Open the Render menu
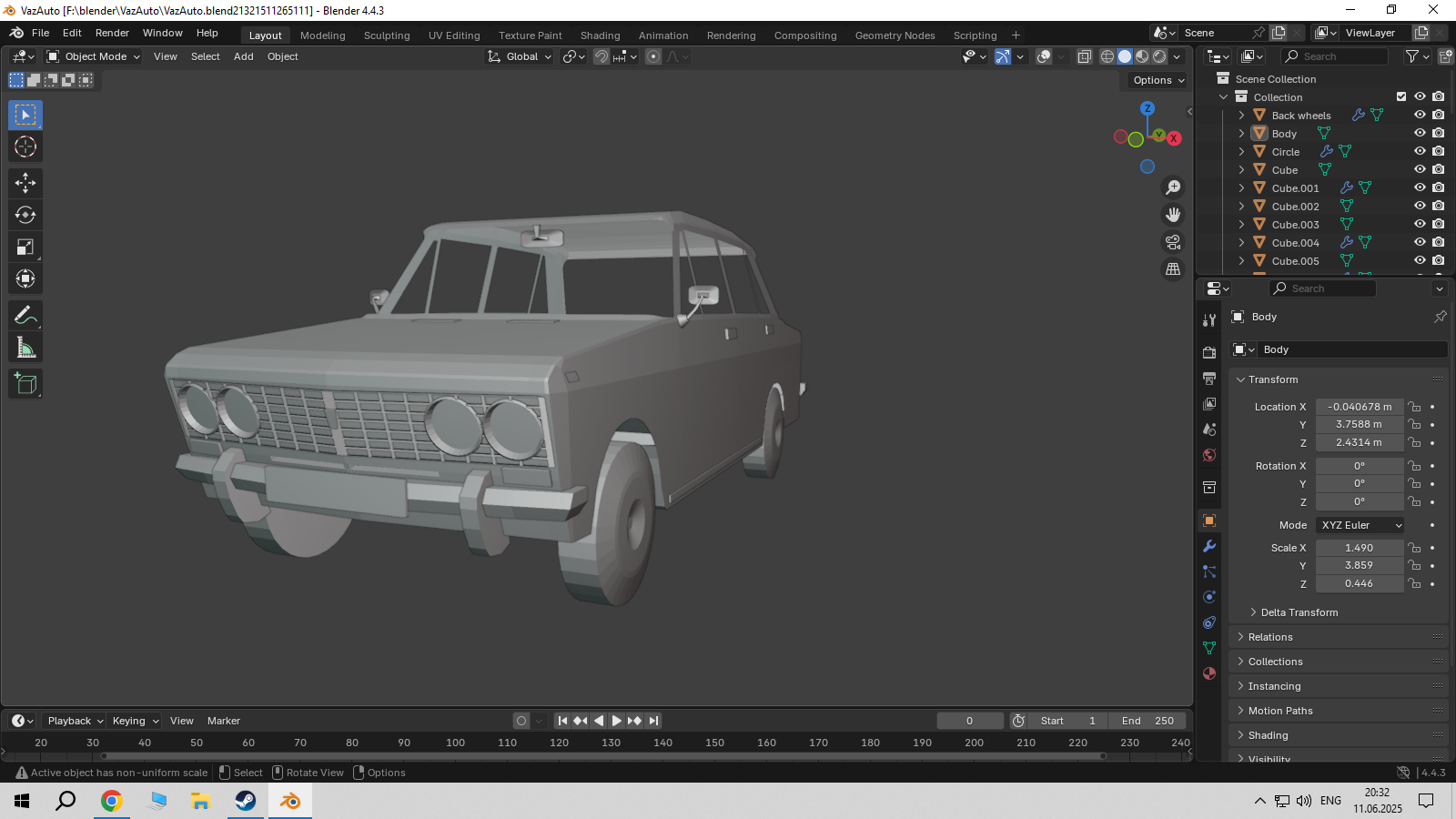Screen dimensions: 1456x819 coord(112,33)
